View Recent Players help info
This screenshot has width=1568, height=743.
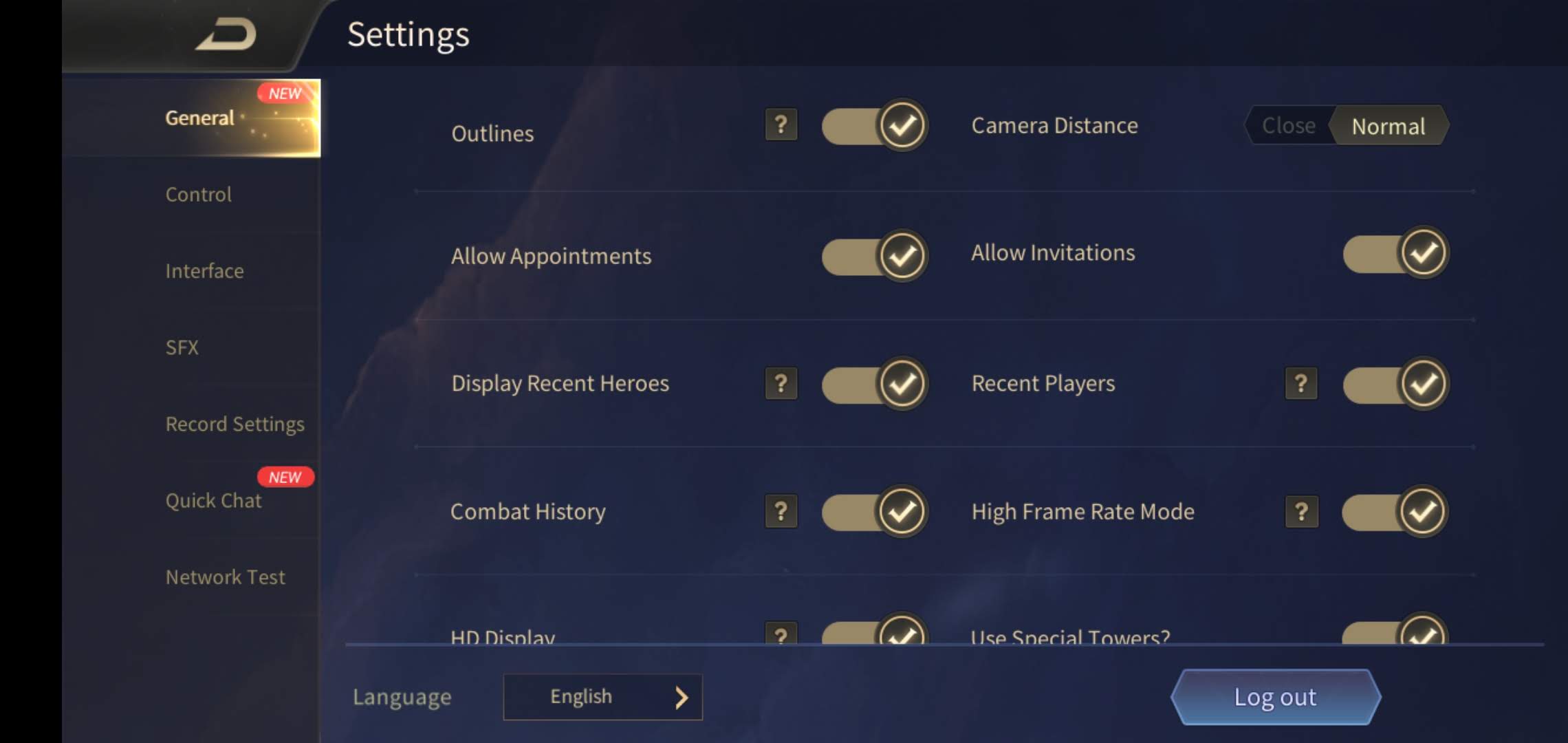[1300, 383]
